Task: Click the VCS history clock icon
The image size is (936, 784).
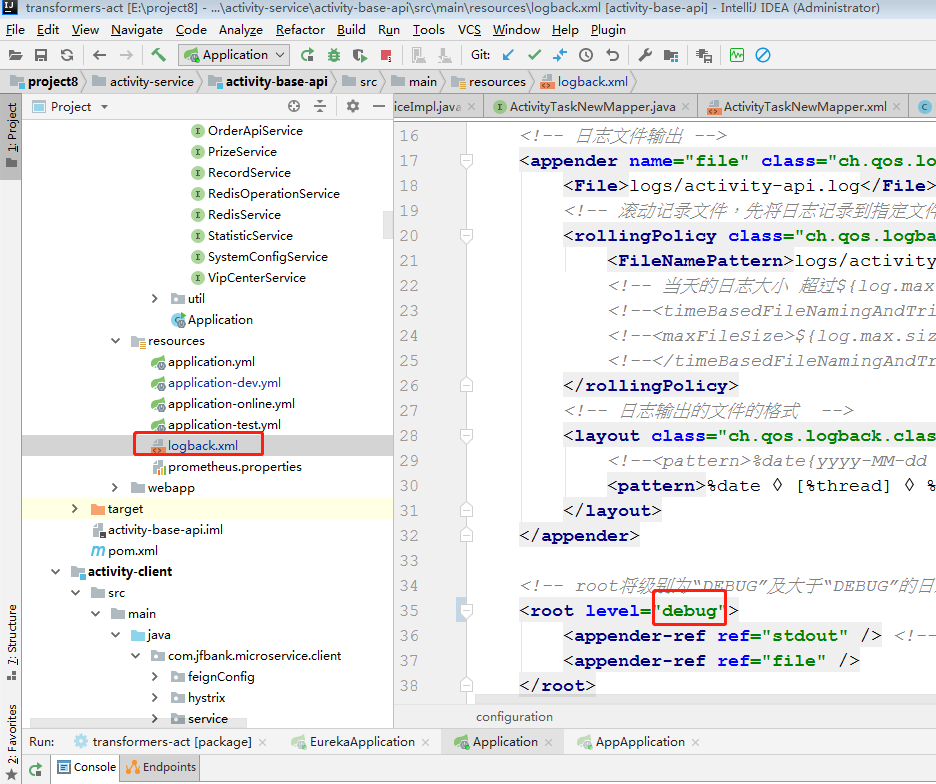Action: tap(586, 56)
